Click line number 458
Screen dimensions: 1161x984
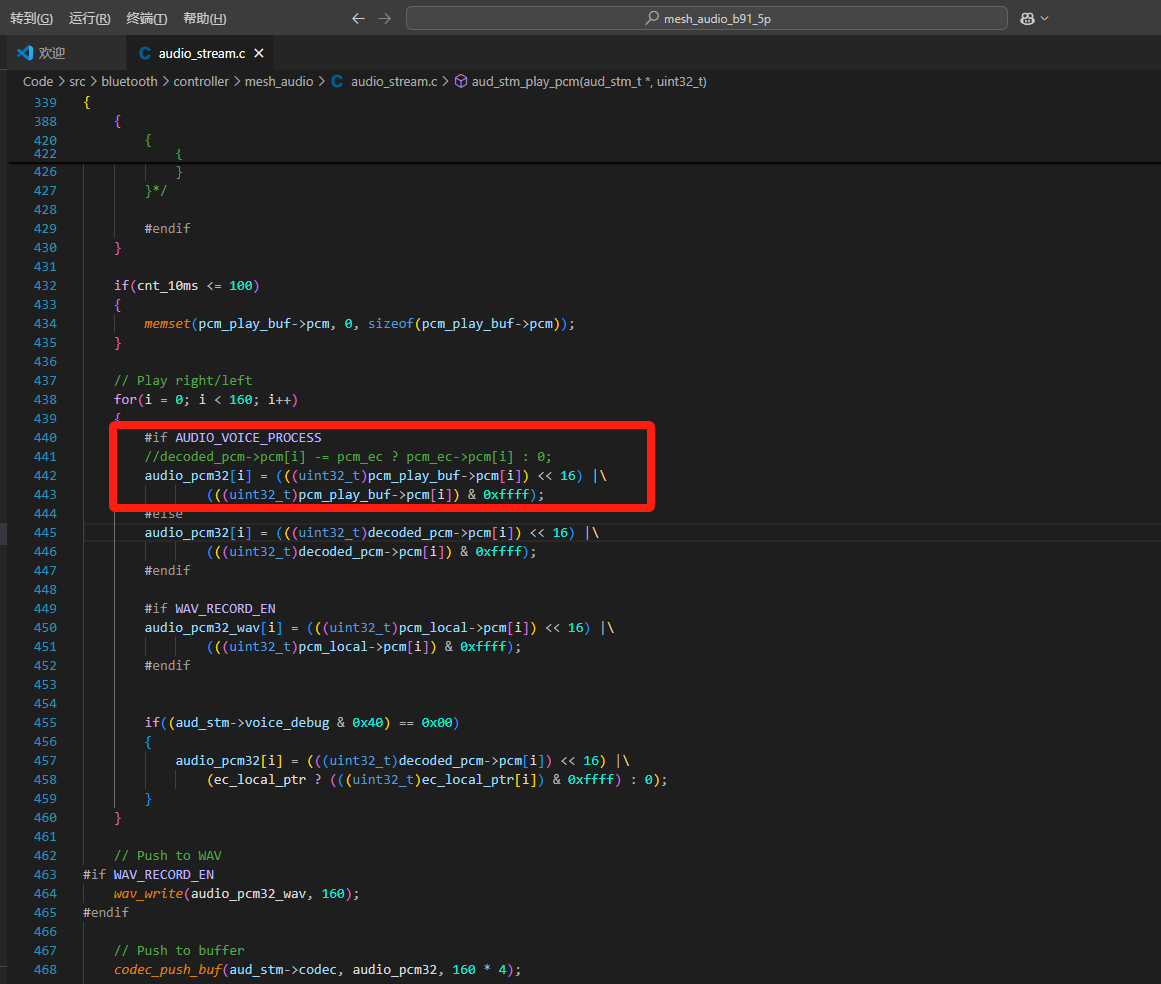(x=45, y=780)
